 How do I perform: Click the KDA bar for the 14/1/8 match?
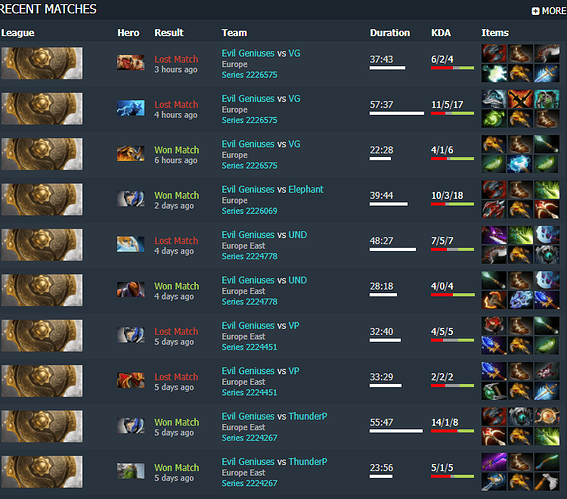pos(452,431)
